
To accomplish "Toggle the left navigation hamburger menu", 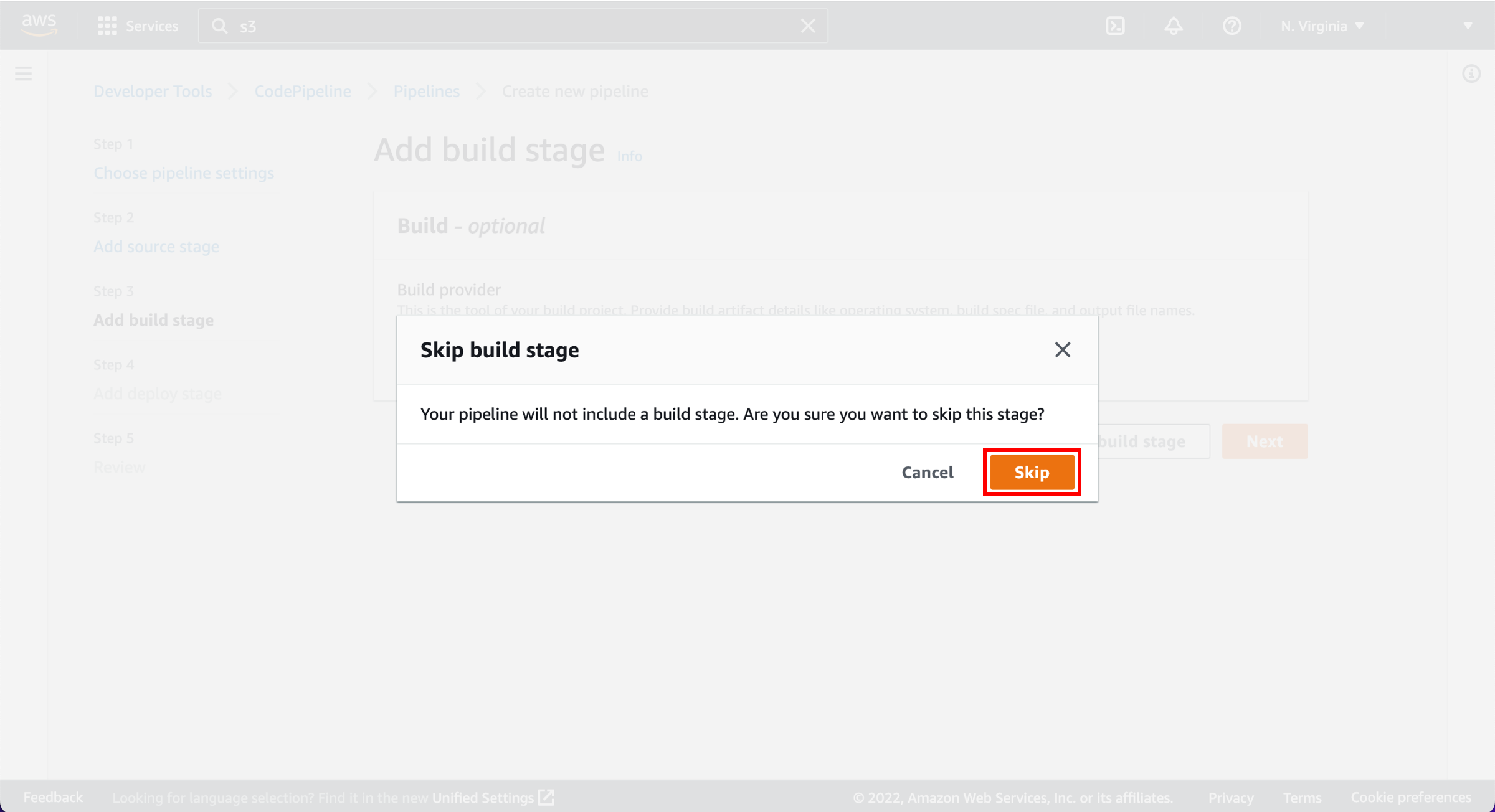I will [x=23, y=73].
